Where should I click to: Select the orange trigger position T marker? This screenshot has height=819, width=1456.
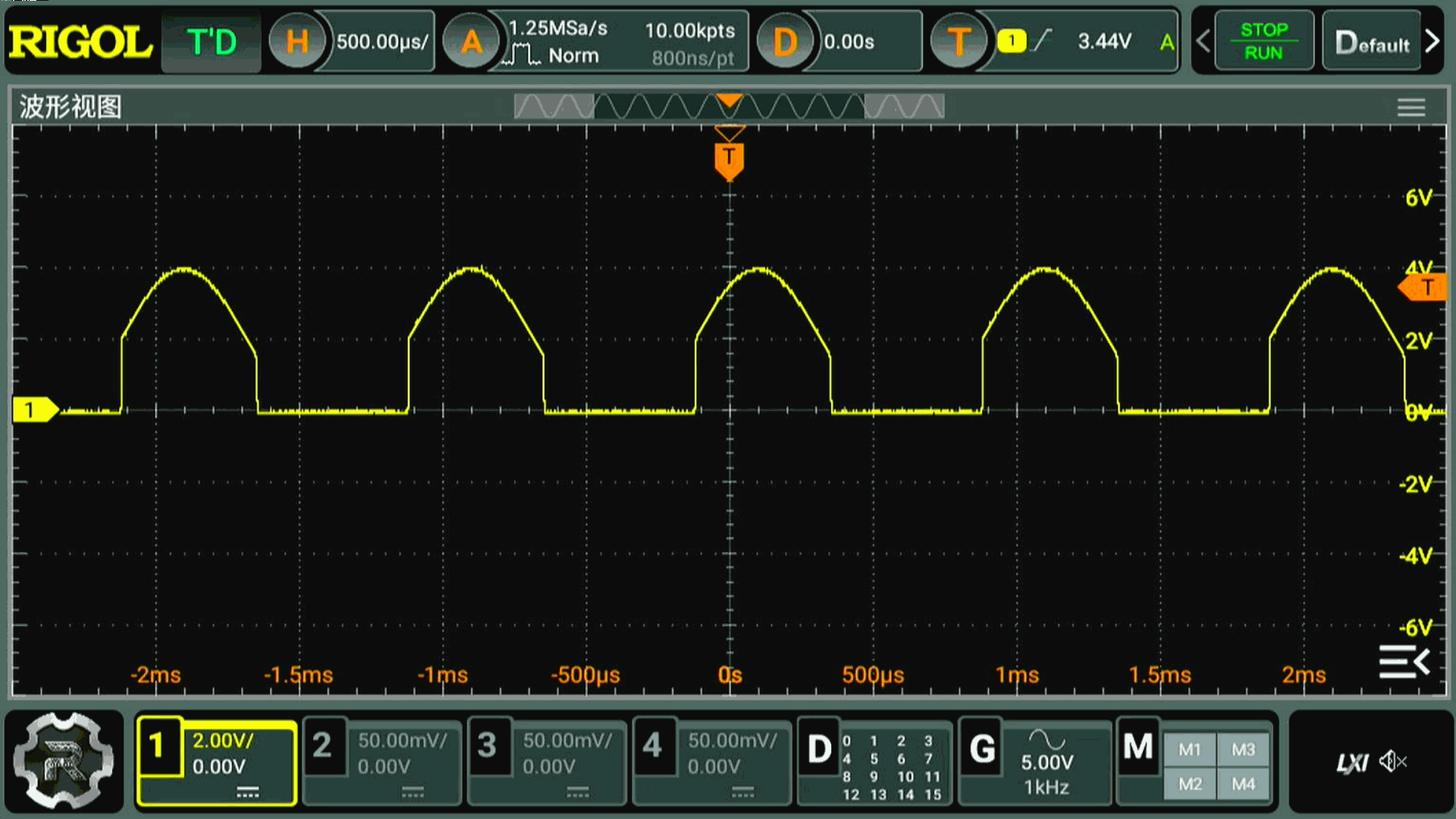tap(729, 160)
